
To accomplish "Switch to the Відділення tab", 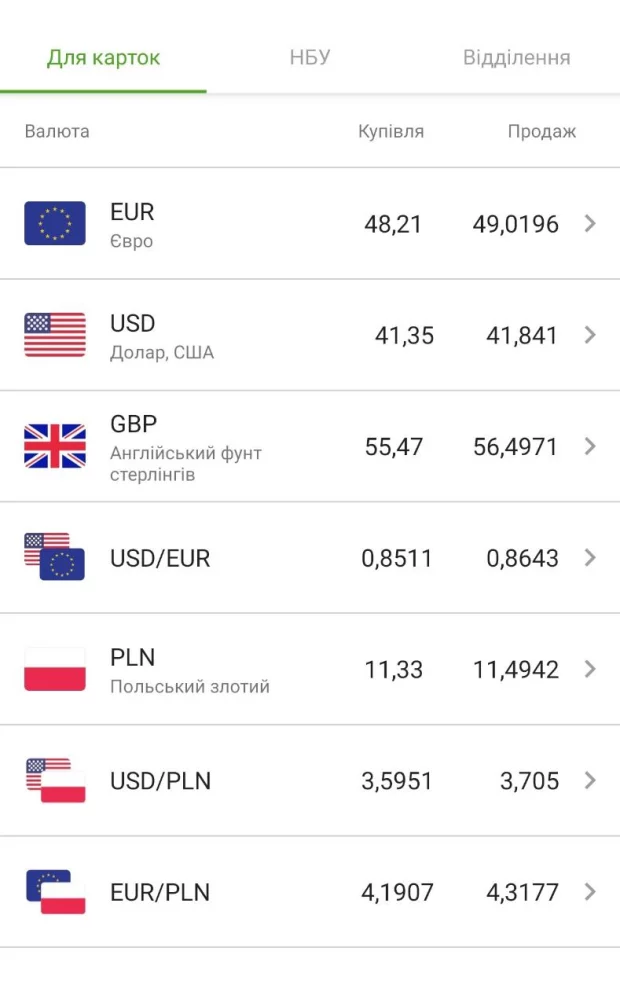I will click(x=516, y=57).
